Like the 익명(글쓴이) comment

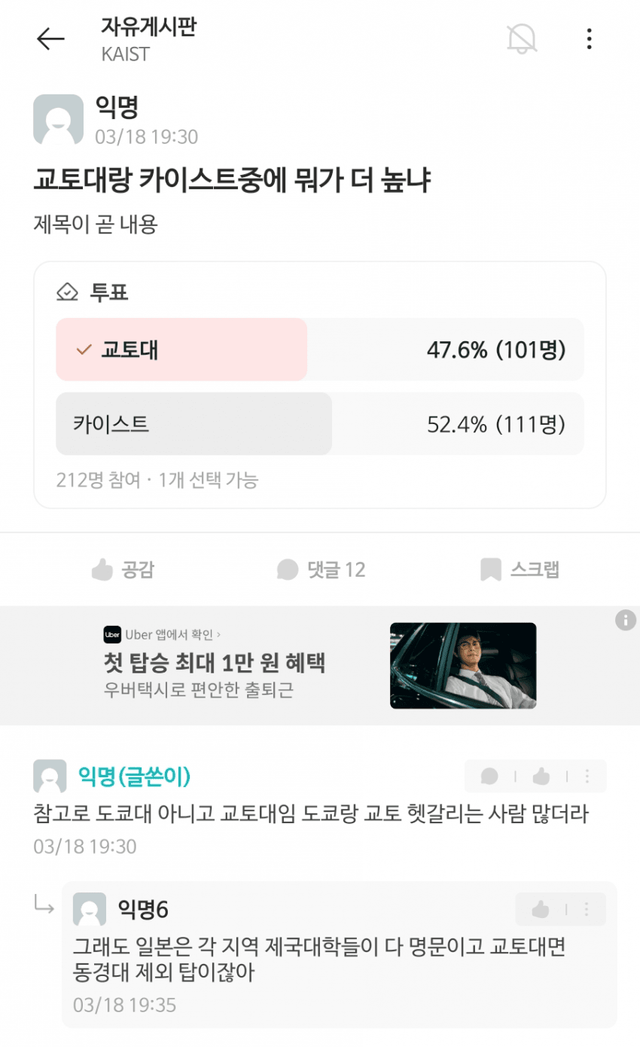541,776
